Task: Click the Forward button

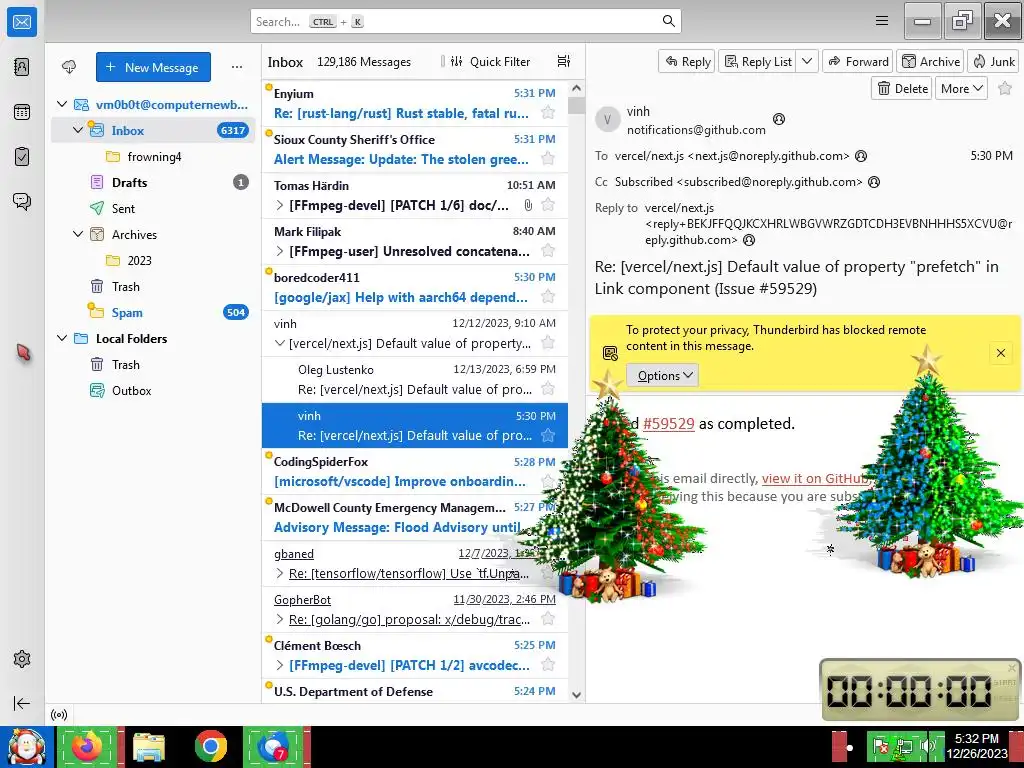Action: 858,61
